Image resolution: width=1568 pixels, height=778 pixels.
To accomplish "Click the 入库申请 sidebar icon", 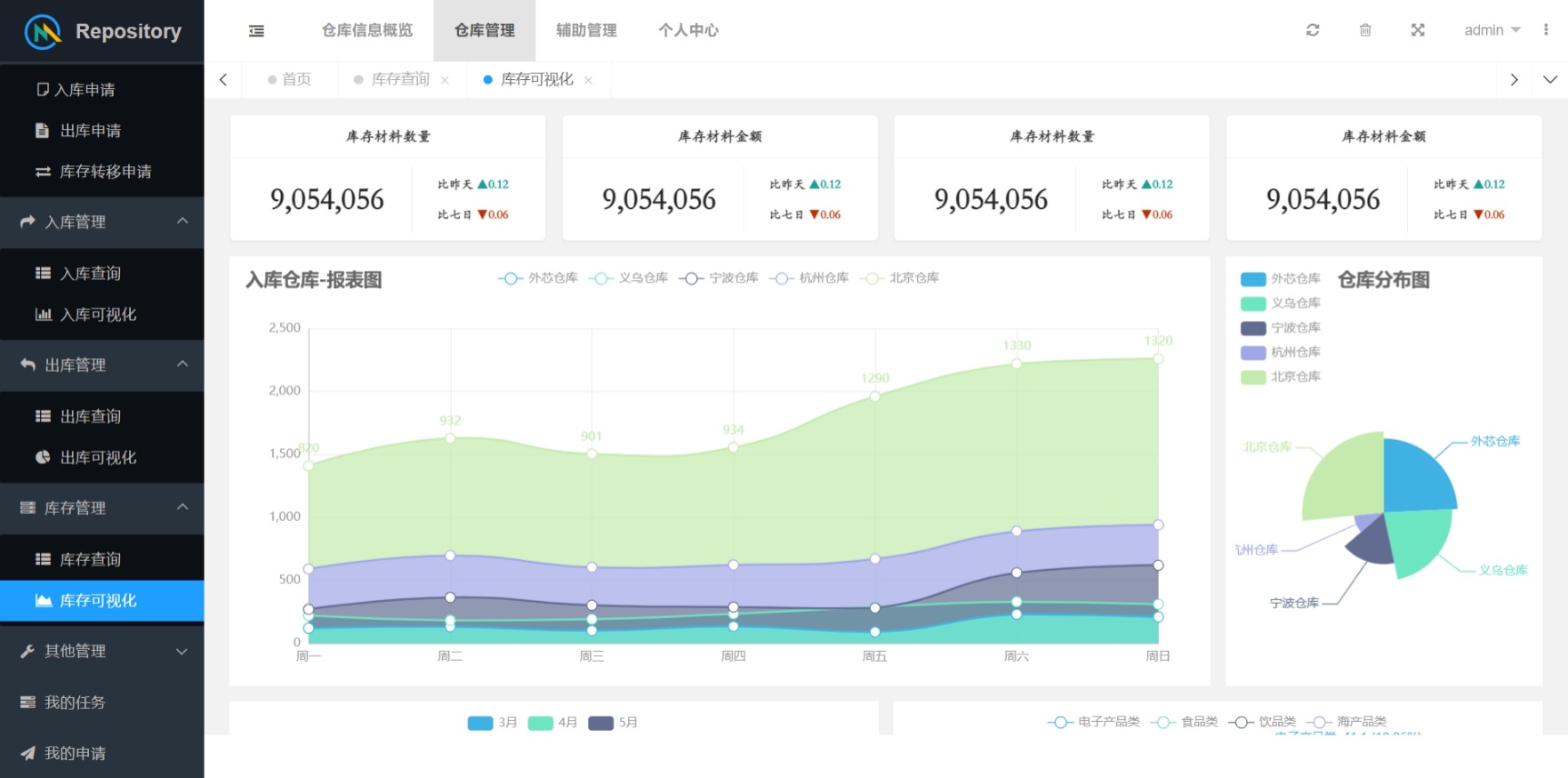I will 43,89.
